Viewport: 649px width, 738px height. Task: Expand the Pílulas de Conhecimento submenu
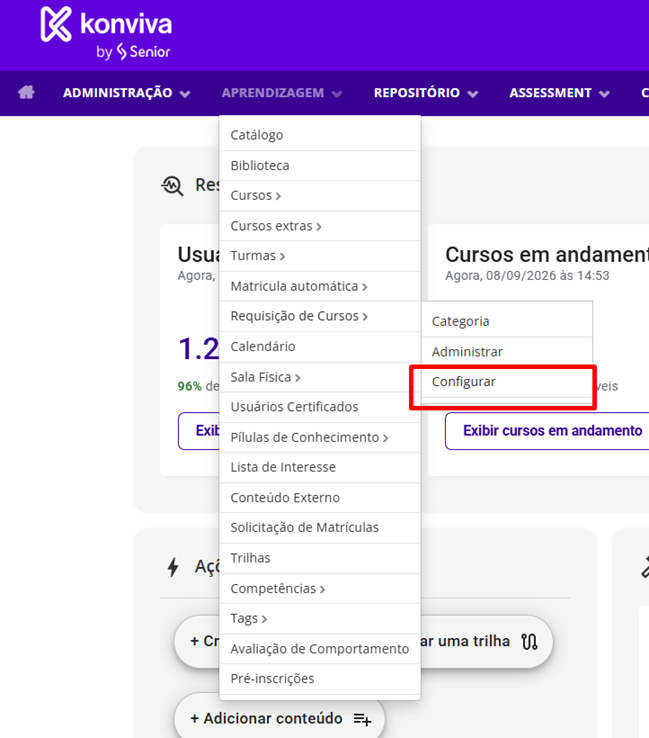pos(320,438)
